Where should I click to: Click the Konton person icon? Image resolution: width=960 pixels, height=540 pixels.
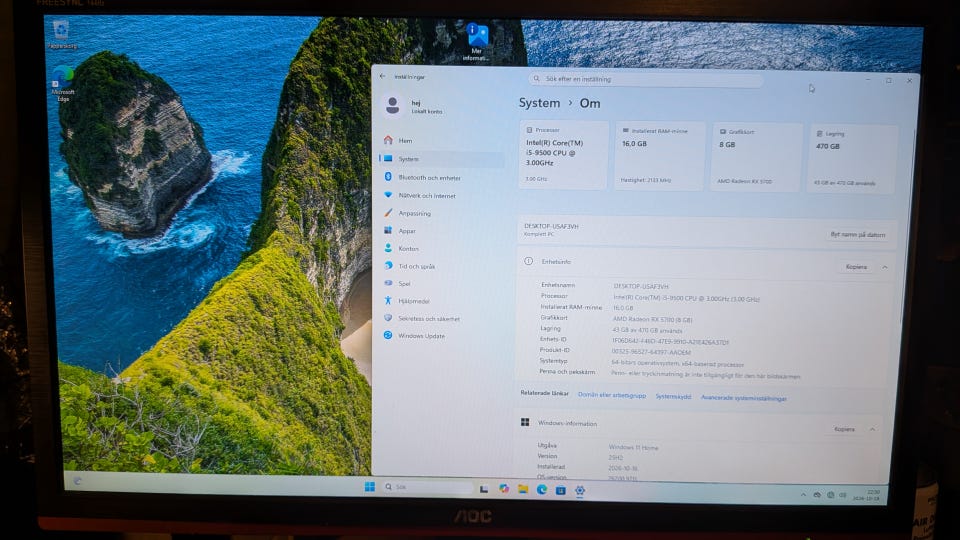click(x=388, y=248)
